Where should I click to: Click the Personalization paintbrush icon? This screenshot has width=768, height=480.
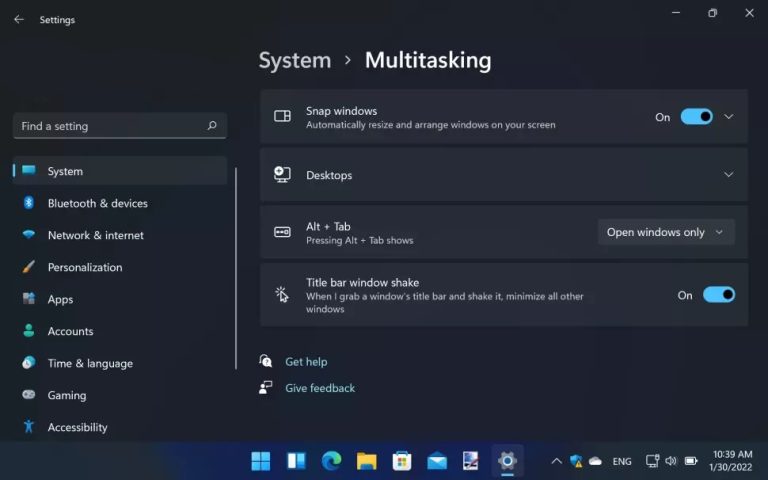tap(29, 267)
